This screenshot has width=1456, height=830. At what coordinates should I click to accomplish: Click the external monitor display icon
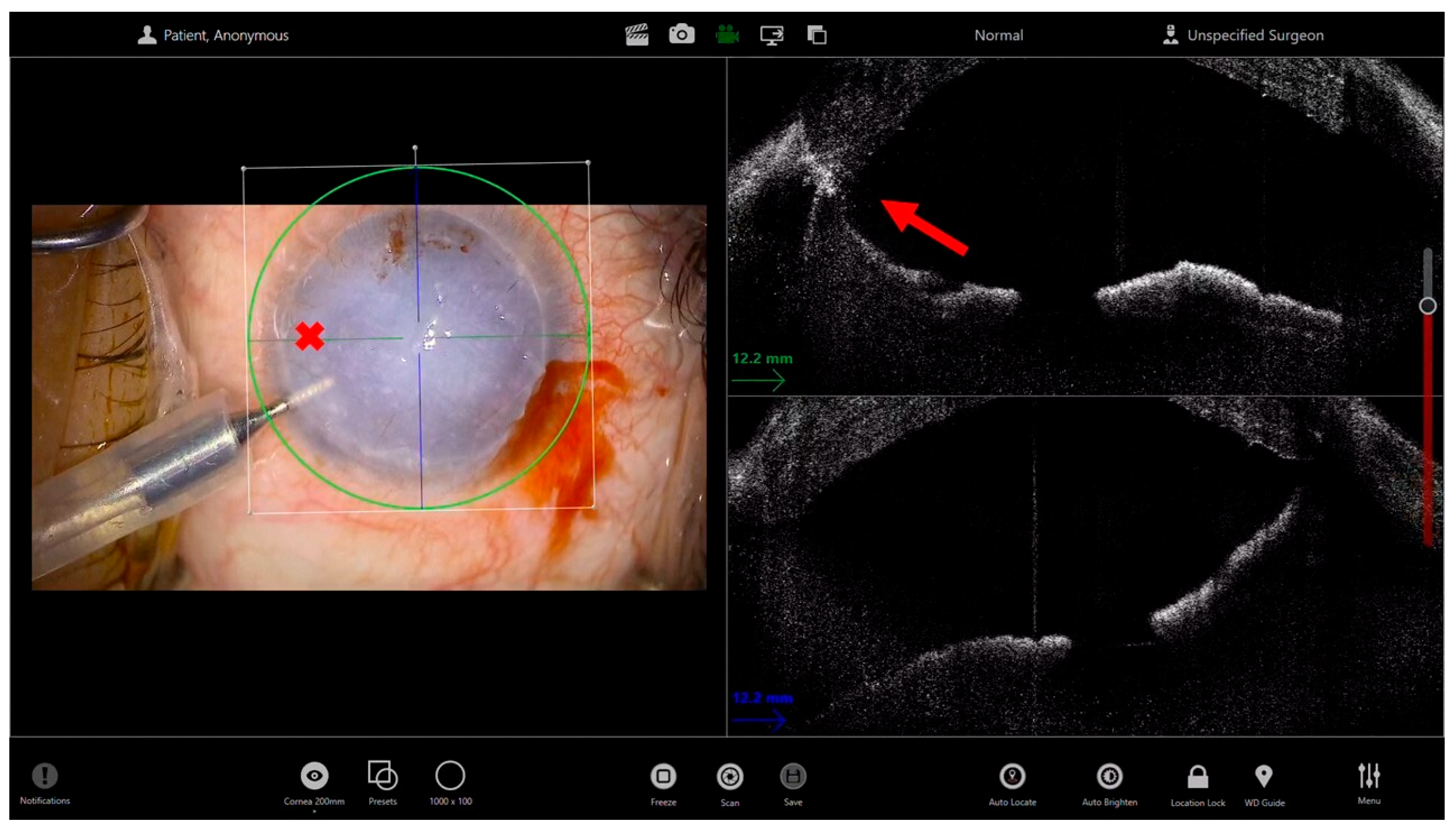[772, 35]
